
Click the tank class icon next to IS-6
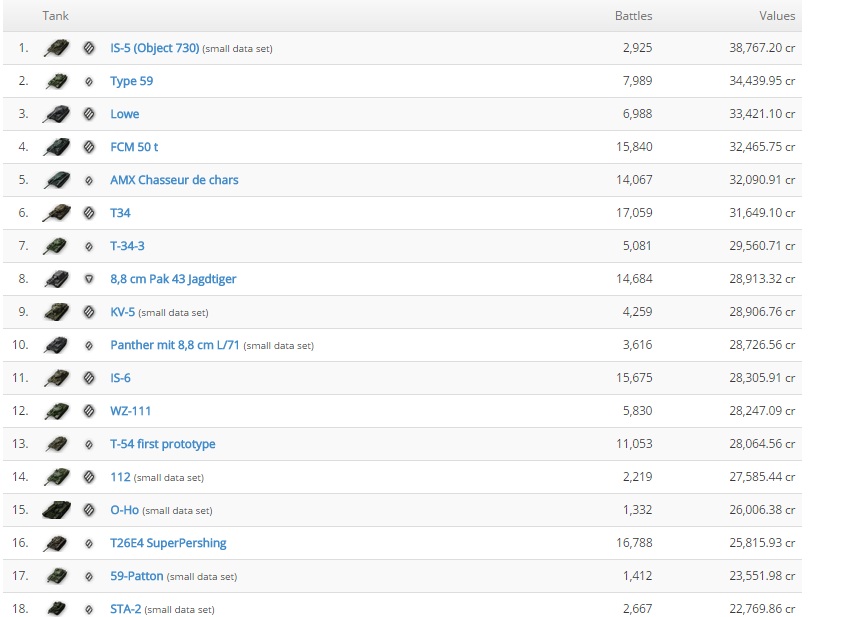[x=89, y=378]
